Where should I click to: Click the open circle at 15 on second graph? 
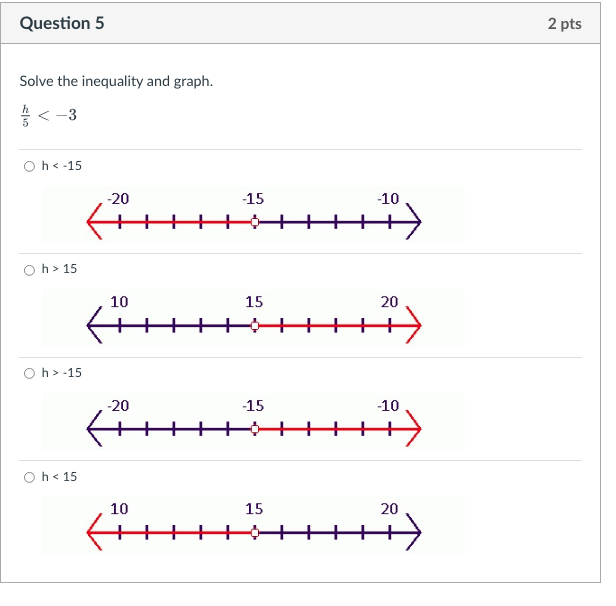(x=255, y=326)
